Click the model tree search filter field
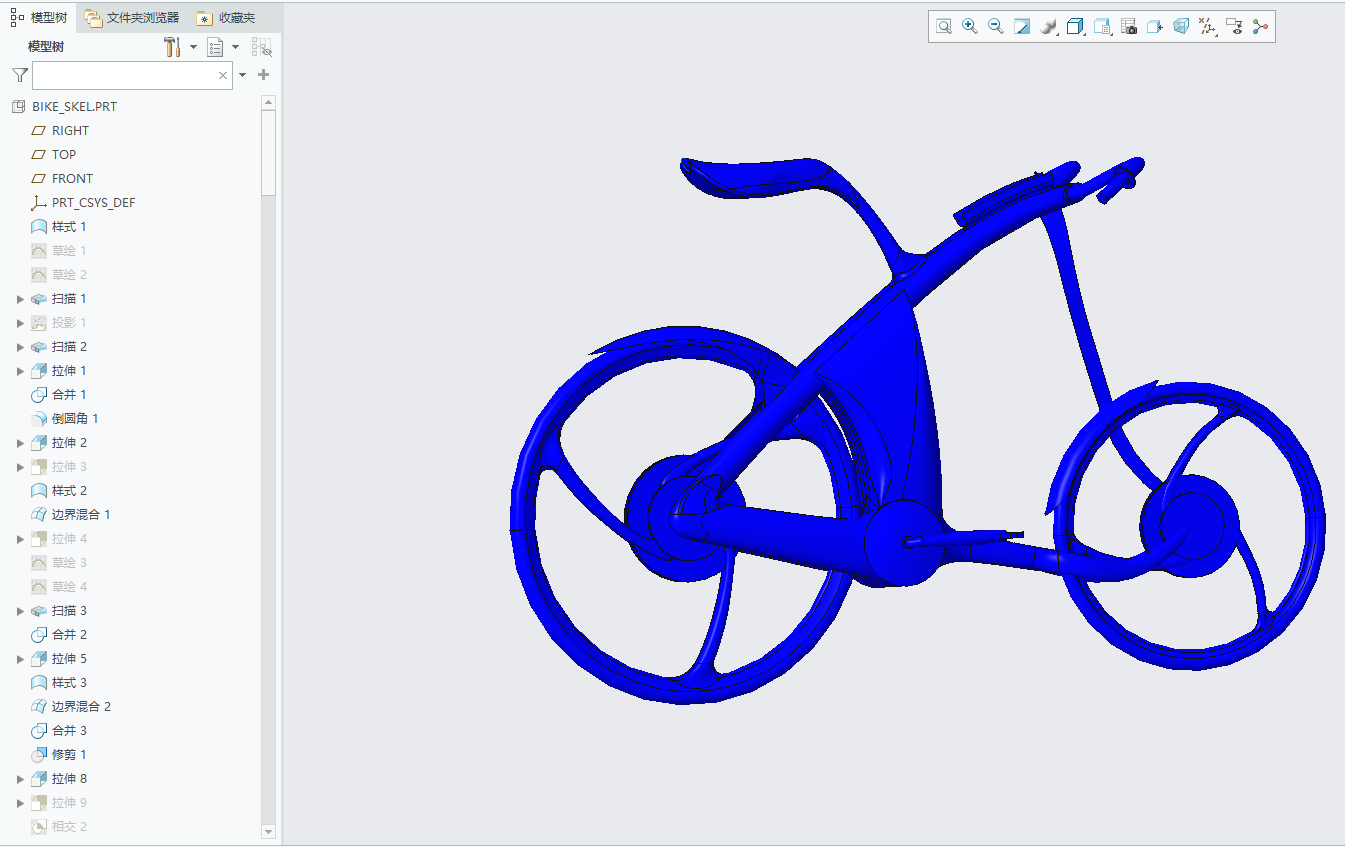The image size is (1345, 847). [124, 75]
